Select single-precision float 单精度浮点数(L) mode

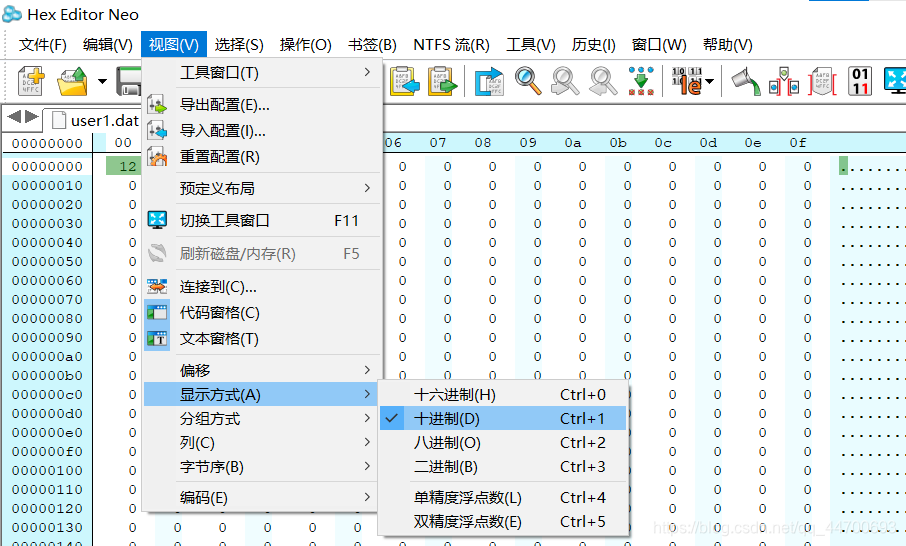click(503, 497)
